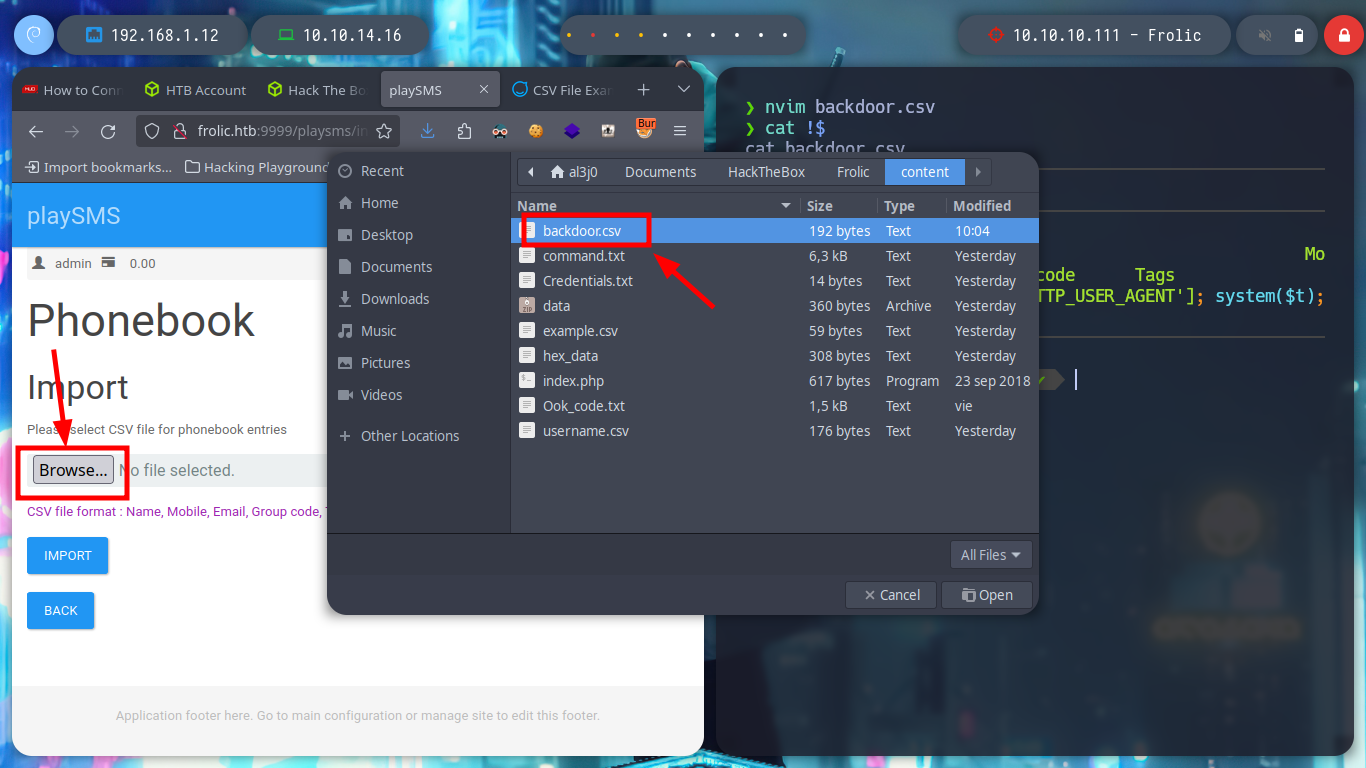
Task: Select the command.txt file
Action: 775,256
